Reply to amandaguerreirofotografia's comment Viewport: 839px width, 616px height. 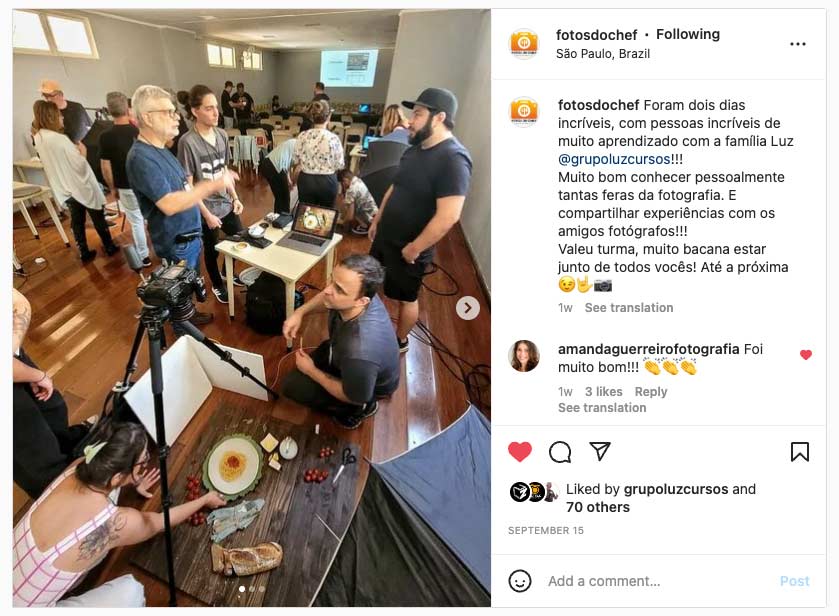[651, 392]
